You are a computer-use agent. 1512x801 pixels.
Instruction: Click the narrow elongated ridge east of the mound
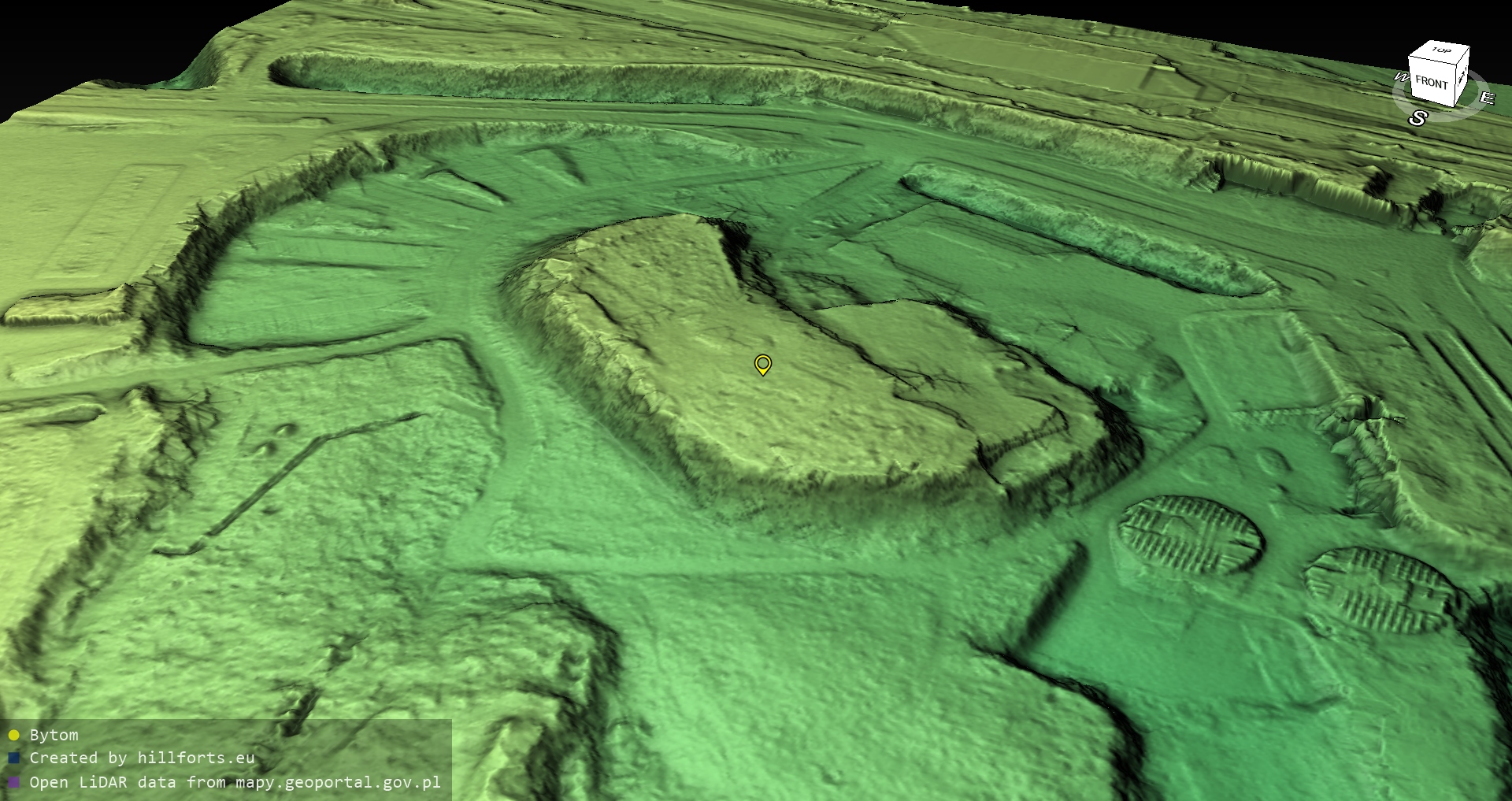point(1087,228)
